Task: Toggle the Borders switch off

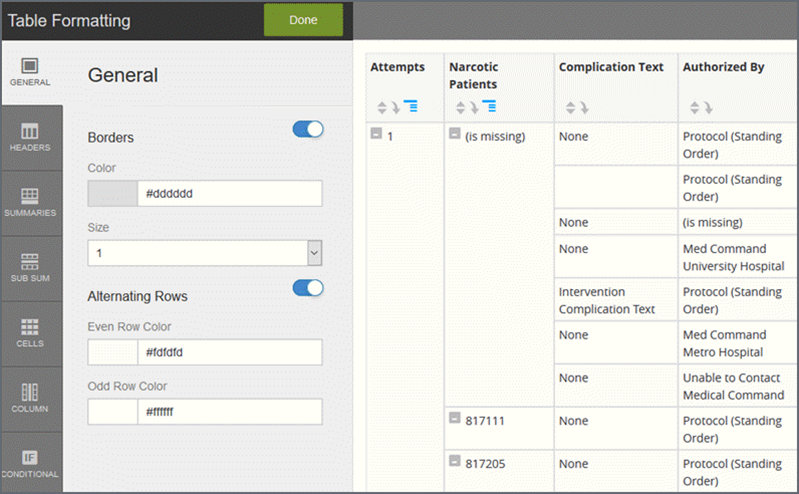Action: [x=308, y=129]
